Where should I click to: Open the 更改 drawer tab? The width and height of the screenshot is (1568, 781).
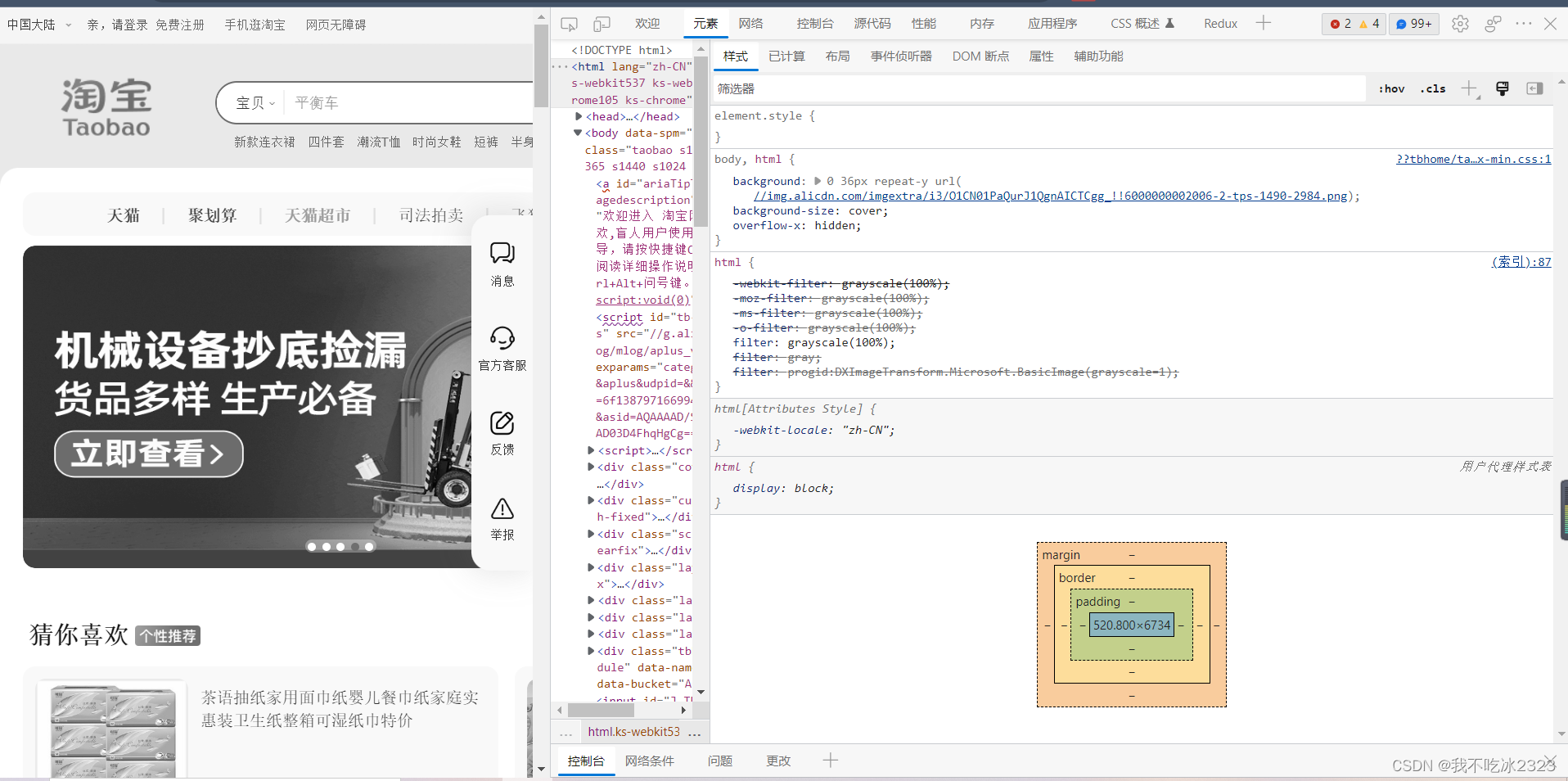[x=778, y=761]
